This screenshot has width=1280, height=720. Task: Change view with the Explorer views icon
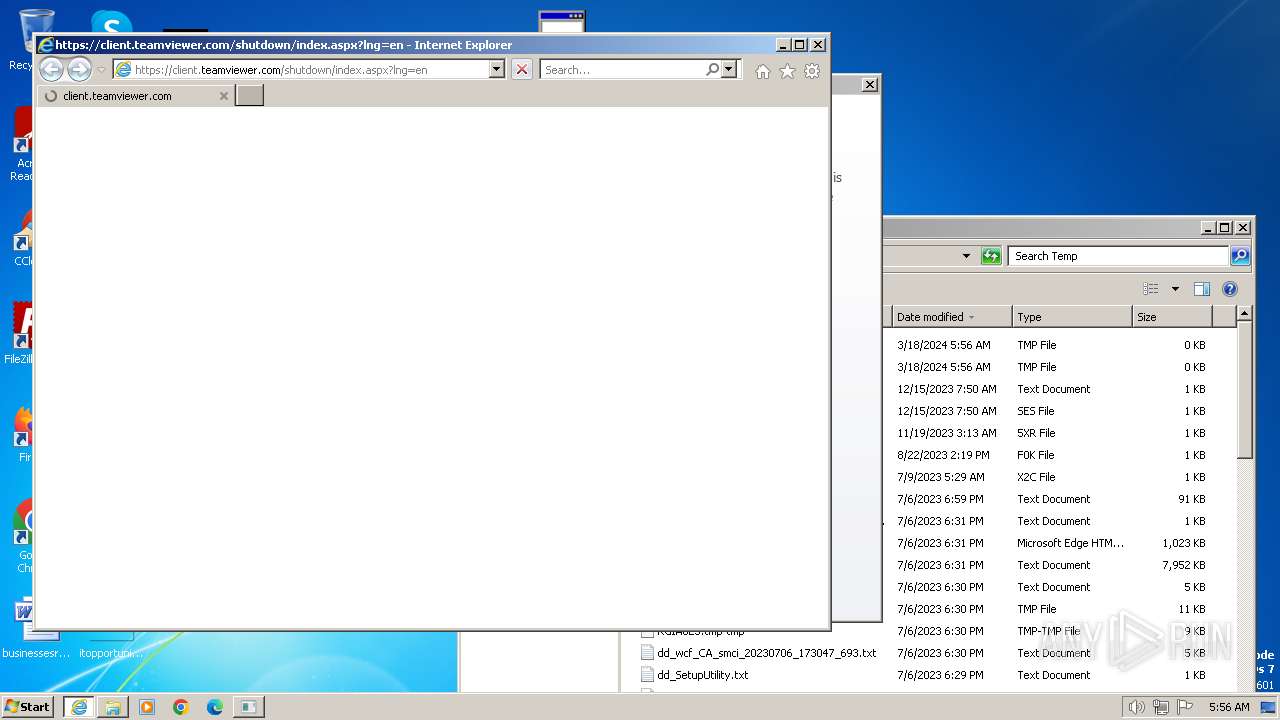[1151, 289]
